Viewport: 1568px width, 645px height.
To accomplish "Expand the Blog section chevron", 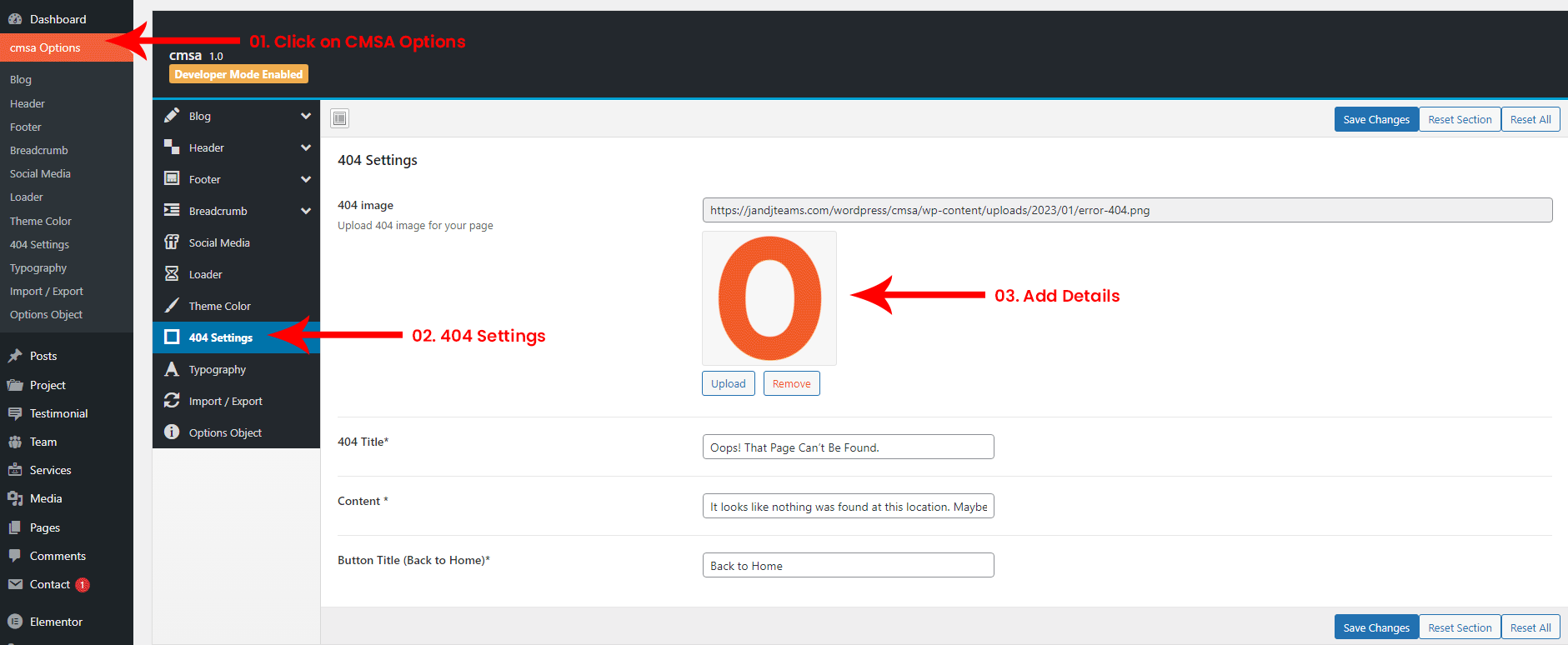I will click(x=306, y=116).
